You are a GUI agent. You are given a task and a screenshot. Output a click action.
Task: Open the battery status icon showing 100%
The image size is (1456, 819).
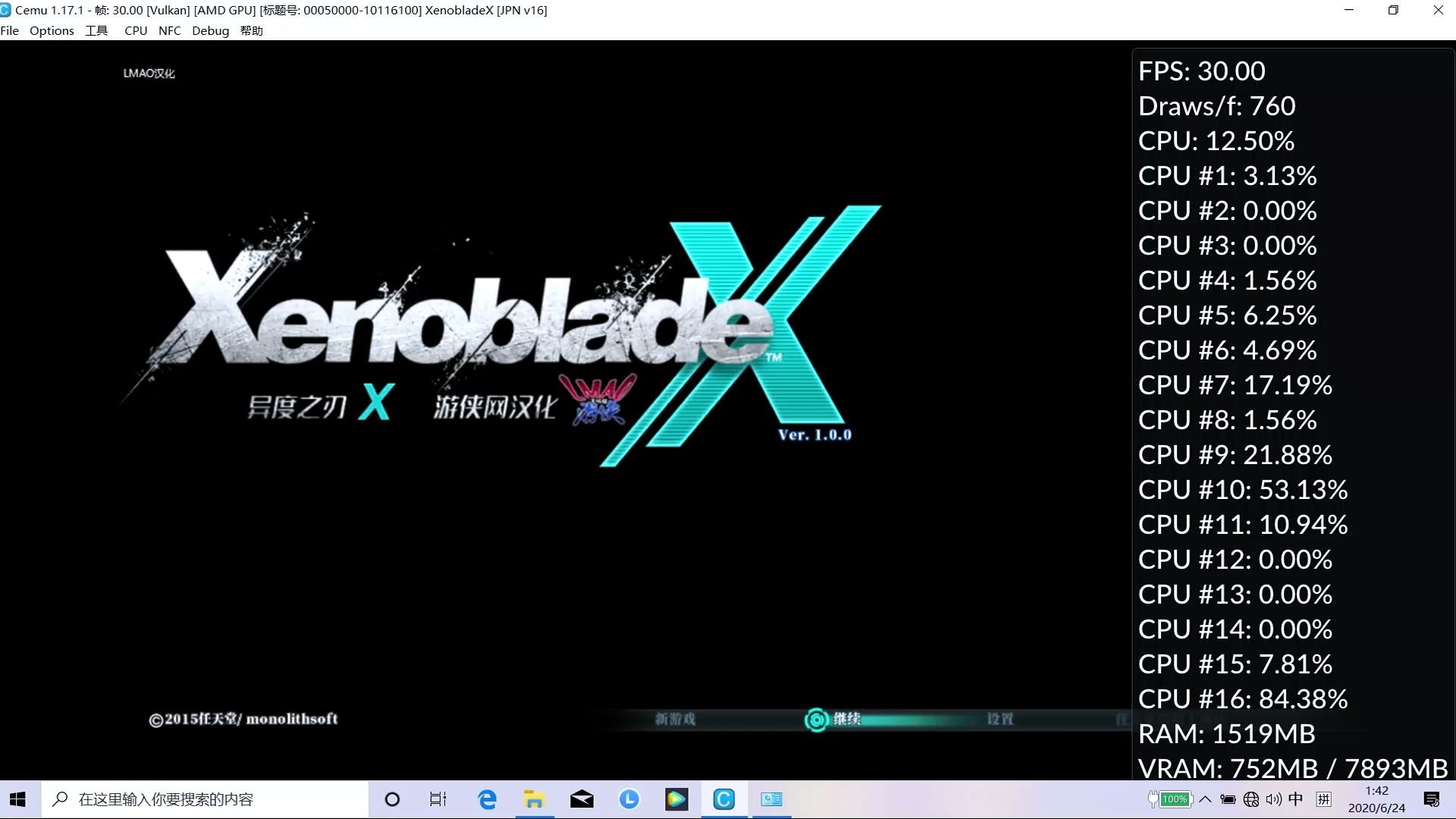pos(1172,799)
